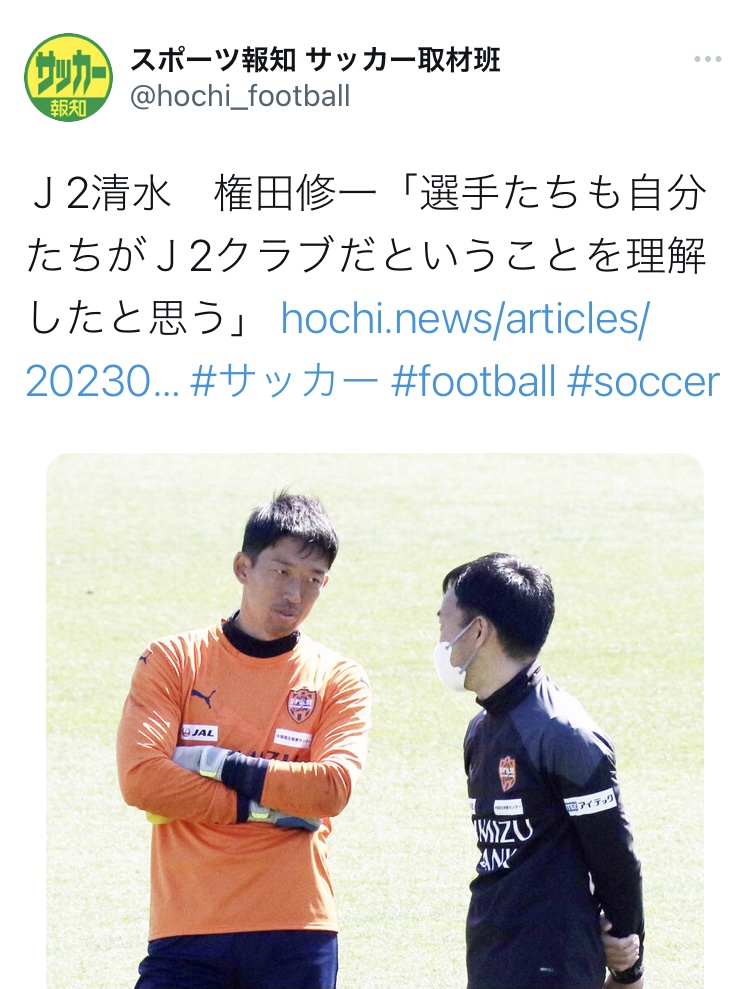This screenshot has width=750, height=989.
Task: Open the サッカー報知 profile avatar
Action: coord(69,78)
